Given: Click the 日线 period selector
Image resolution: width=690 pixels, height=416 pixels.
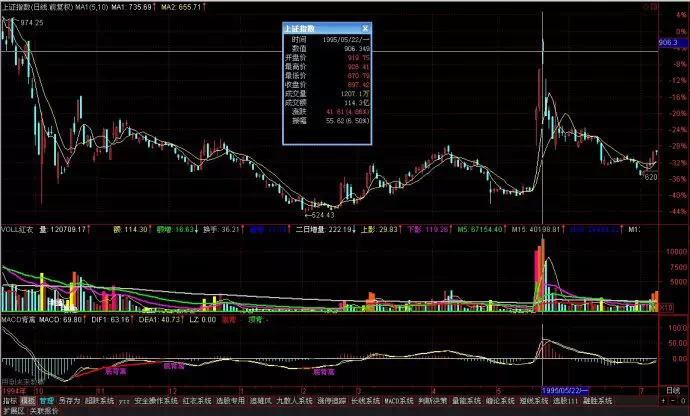Looking at the screenshot, I should [673, 390].
